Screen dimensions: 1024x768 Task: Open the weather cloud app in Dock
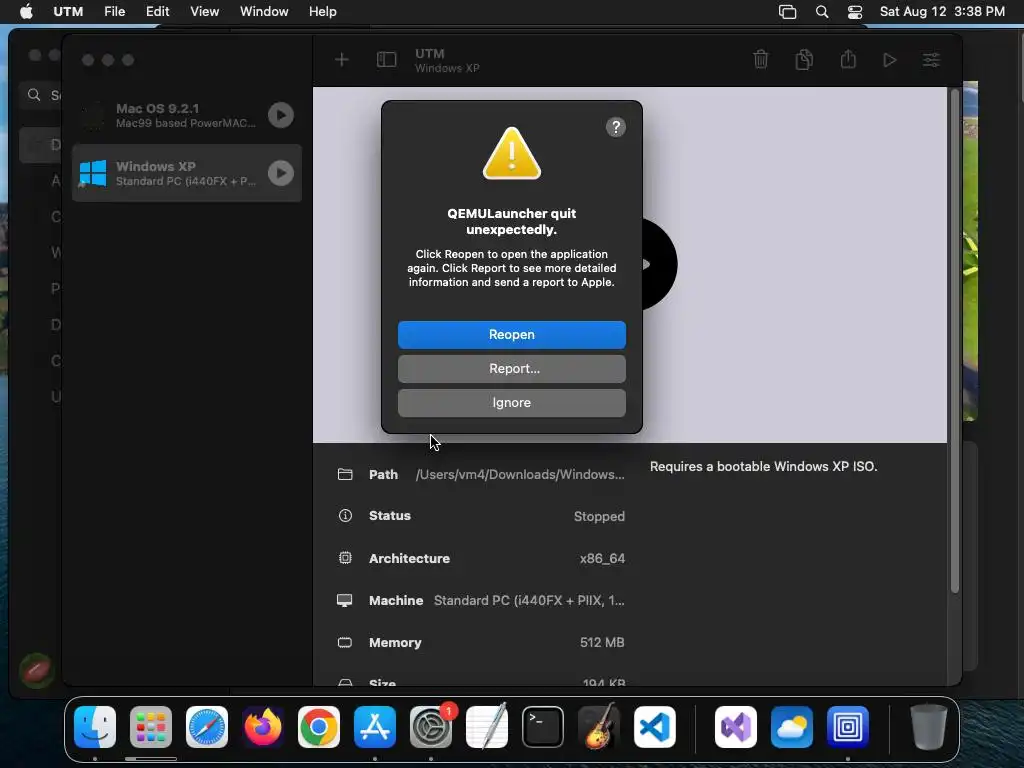[x=792, y=727]
